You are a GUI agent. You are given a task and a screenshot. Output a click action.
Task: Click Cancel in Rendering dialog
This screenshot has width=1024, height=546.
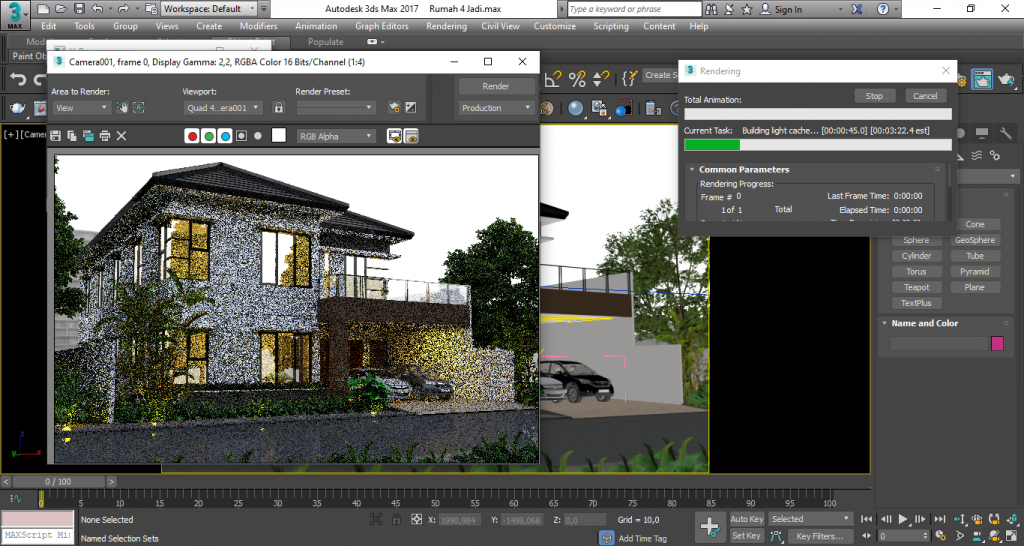[925, 96]
